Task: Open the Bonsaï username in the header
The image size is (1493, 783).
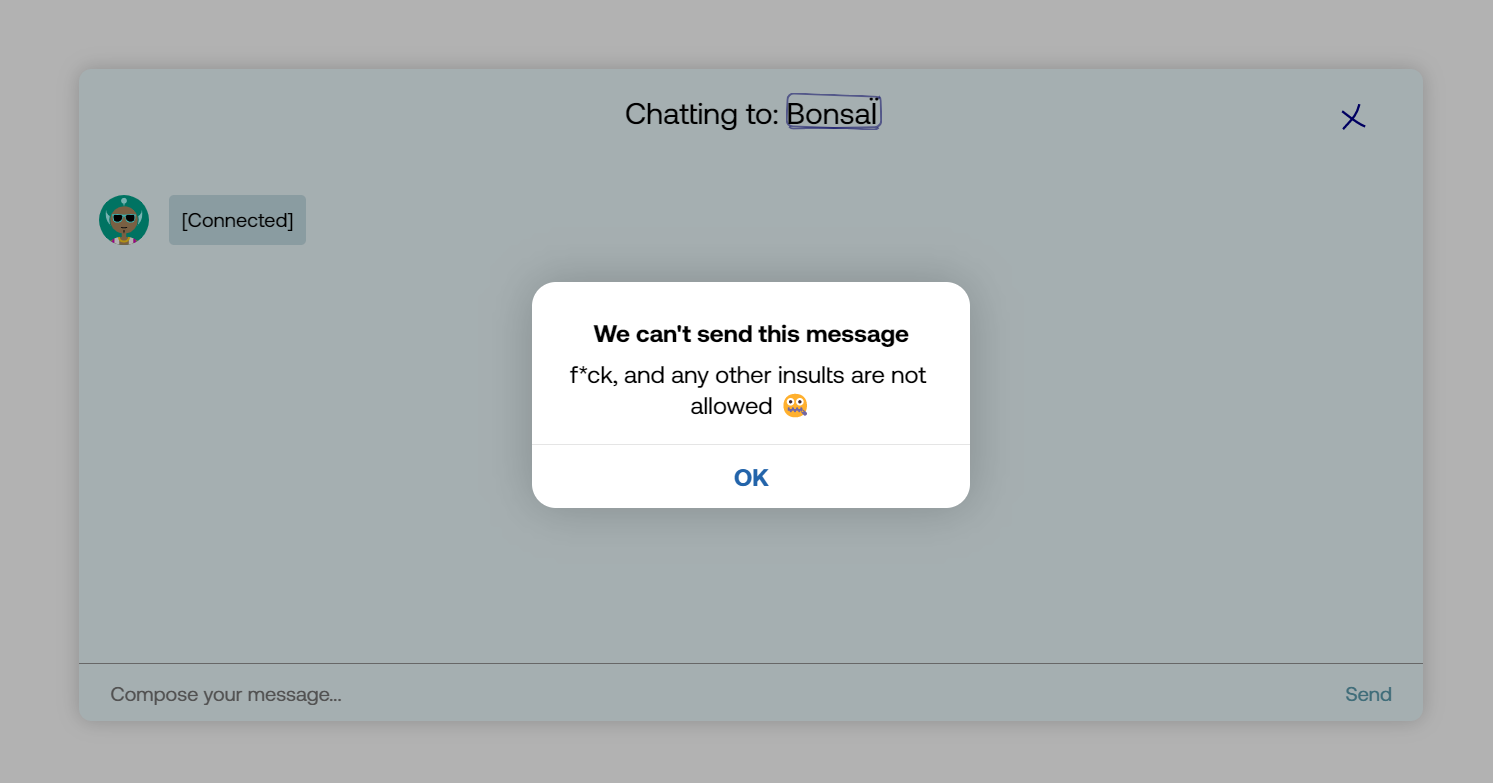Action: (x=833, y=113)
